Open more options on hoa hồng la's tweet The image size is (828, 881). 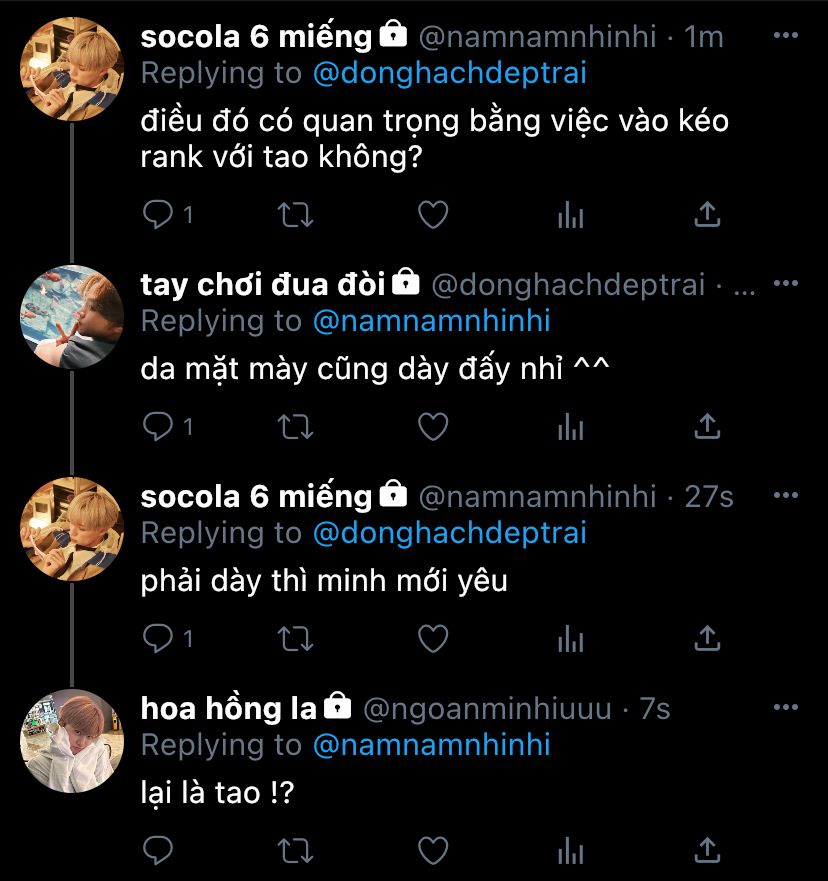[787, 709]
